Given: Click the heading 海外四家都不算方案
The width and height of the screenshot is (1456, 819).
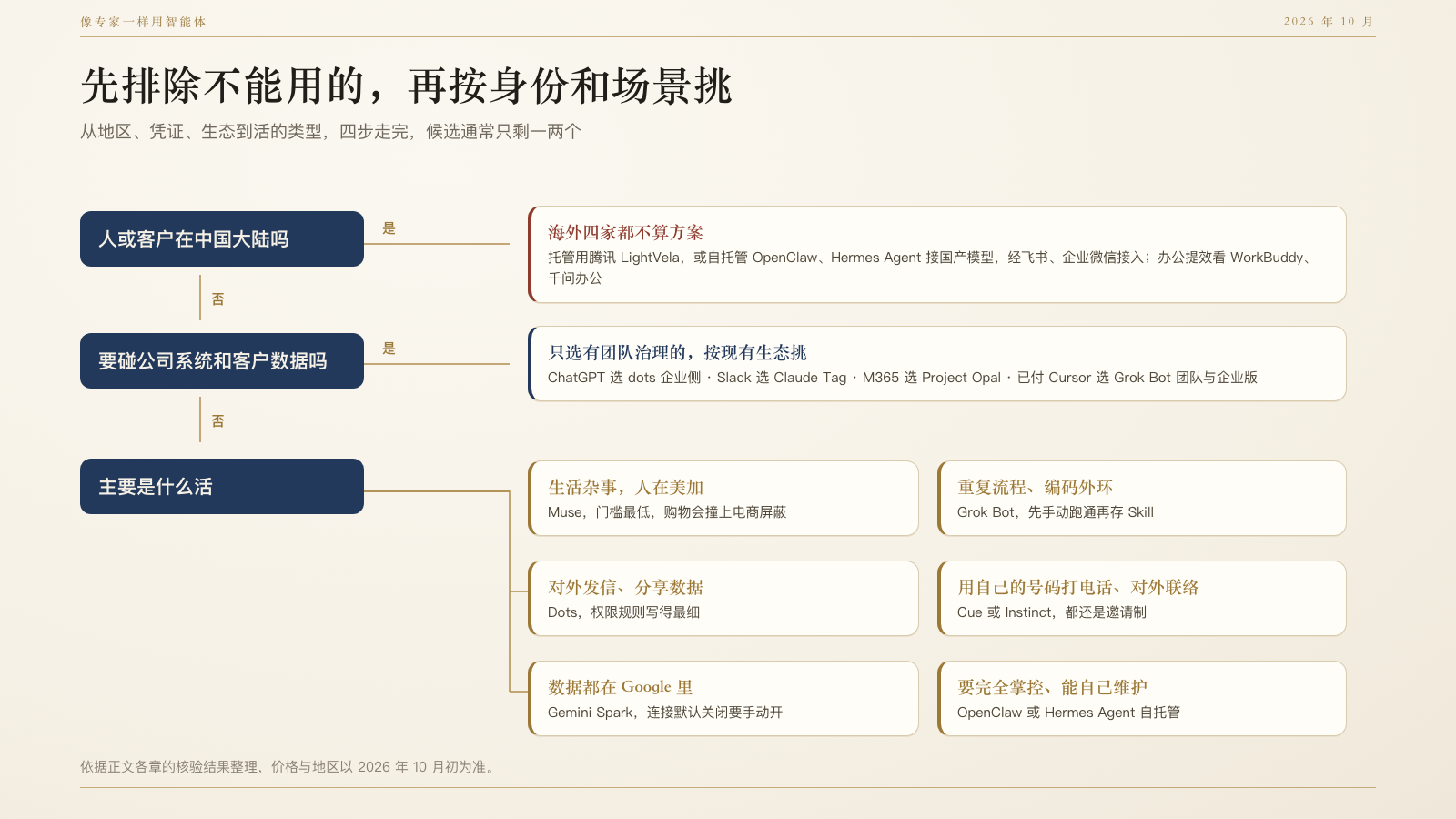Looking at the screenshot, I should pyautogui.click(x=625, y=233).
